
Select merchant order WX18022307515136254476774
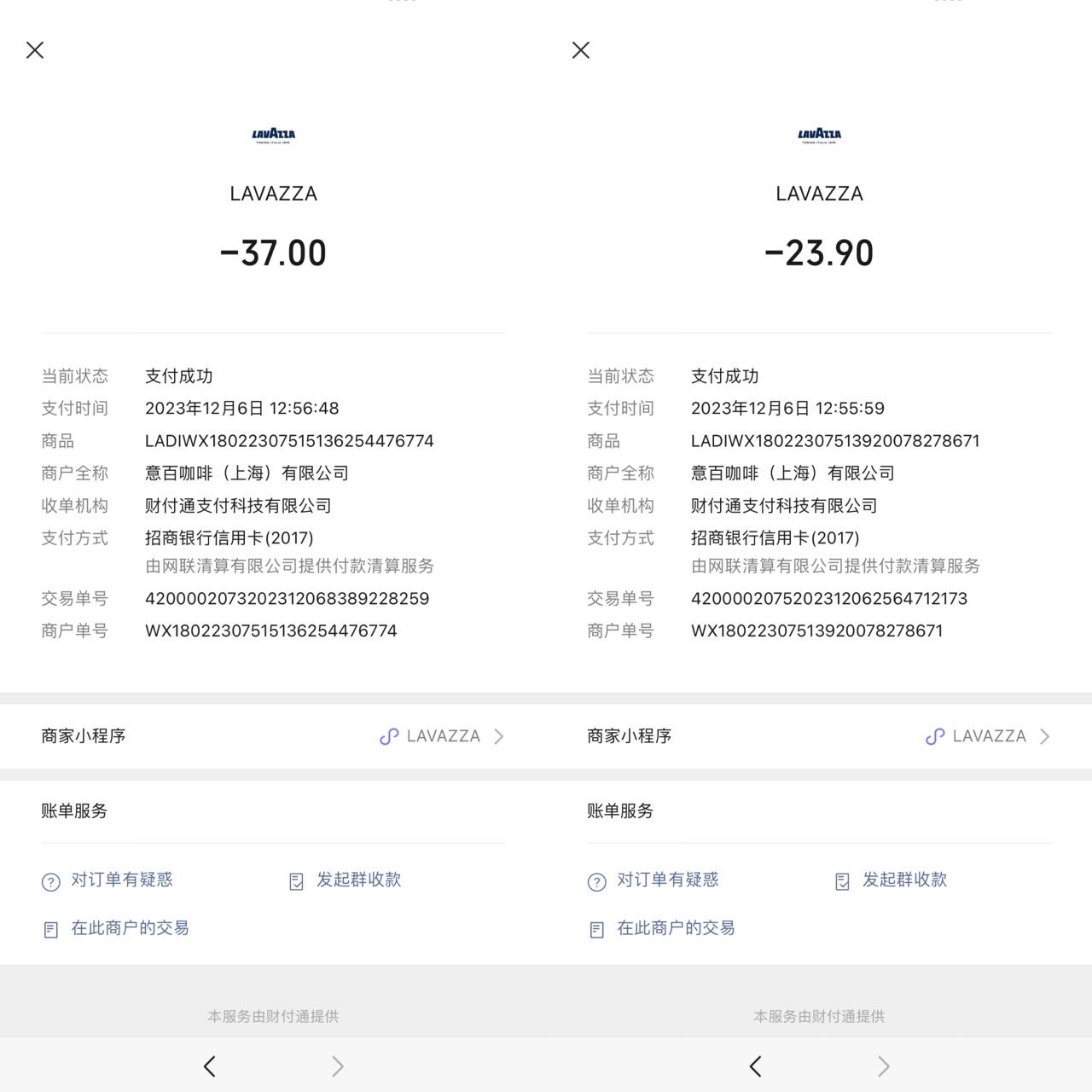(x=271, y=631)
